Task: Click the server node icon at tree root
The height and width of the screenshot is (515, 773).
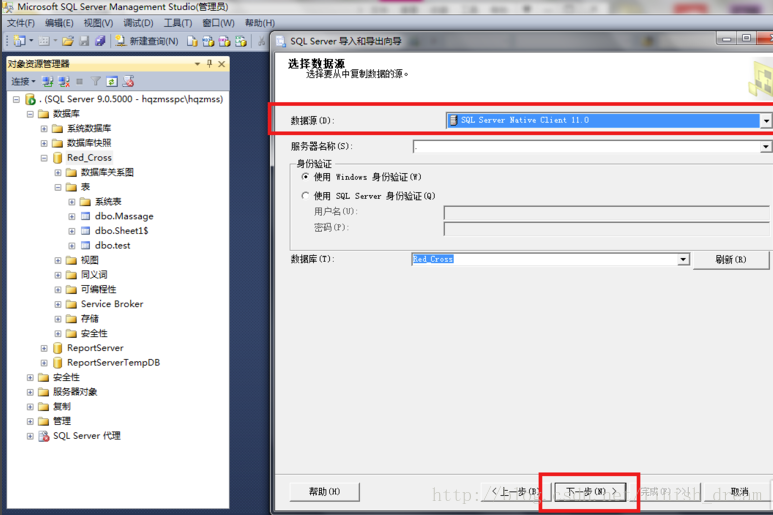Action: 31,99
